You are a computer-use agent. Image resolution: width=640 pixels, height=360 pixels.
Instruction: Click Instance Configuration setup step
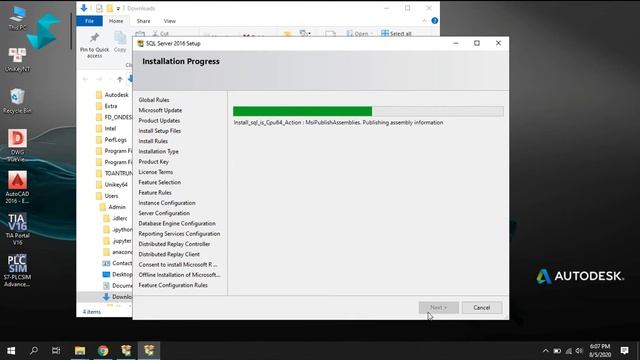167,203
